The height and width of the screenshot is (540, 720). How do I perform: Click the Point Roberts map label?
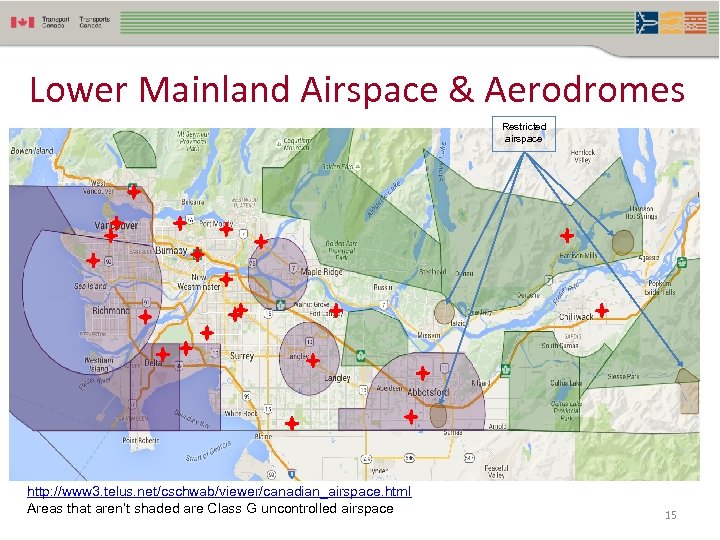tap(141, 440)
